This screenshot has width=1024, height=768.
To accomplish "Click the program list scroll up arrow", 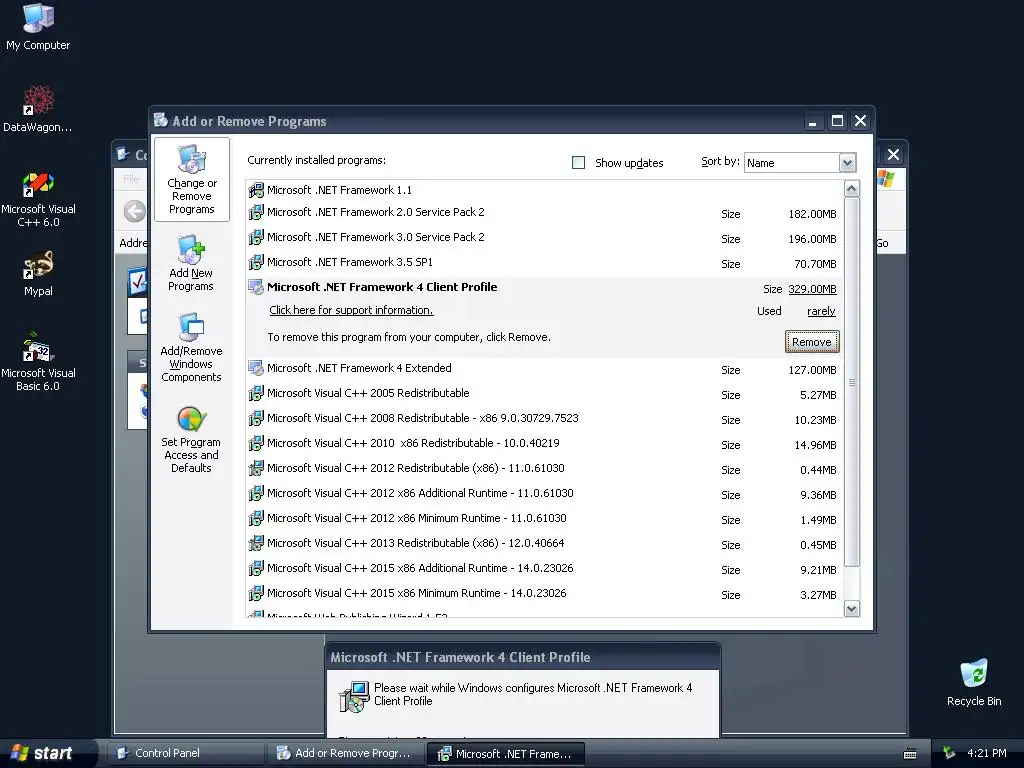I will [x=852, y=189].
